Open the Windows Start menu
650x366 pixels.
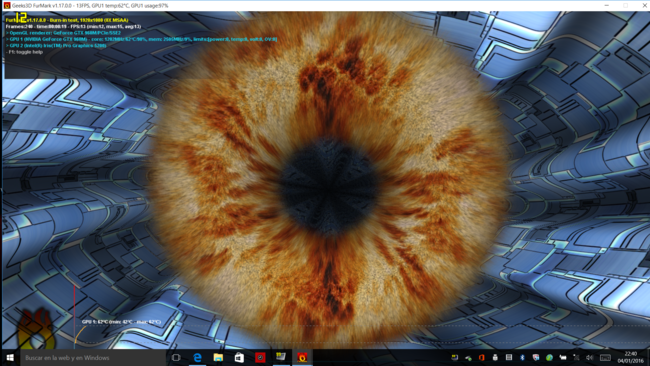[x=10, y=357]
